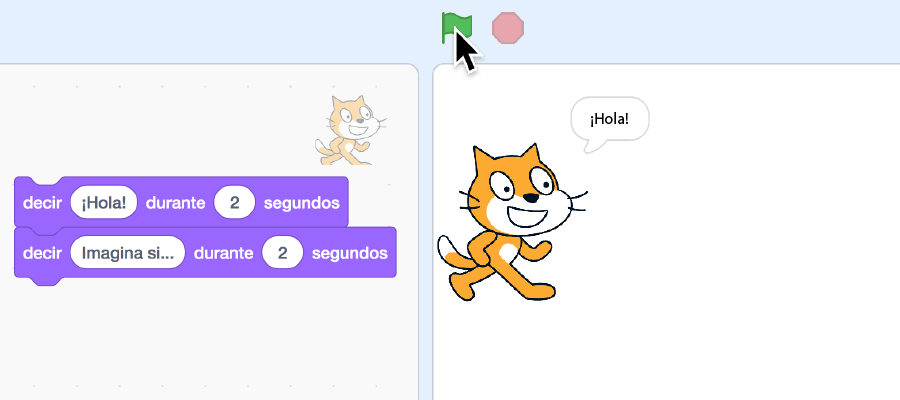
Task: Click the word "decir" on the second block
Action: [42, 253]
